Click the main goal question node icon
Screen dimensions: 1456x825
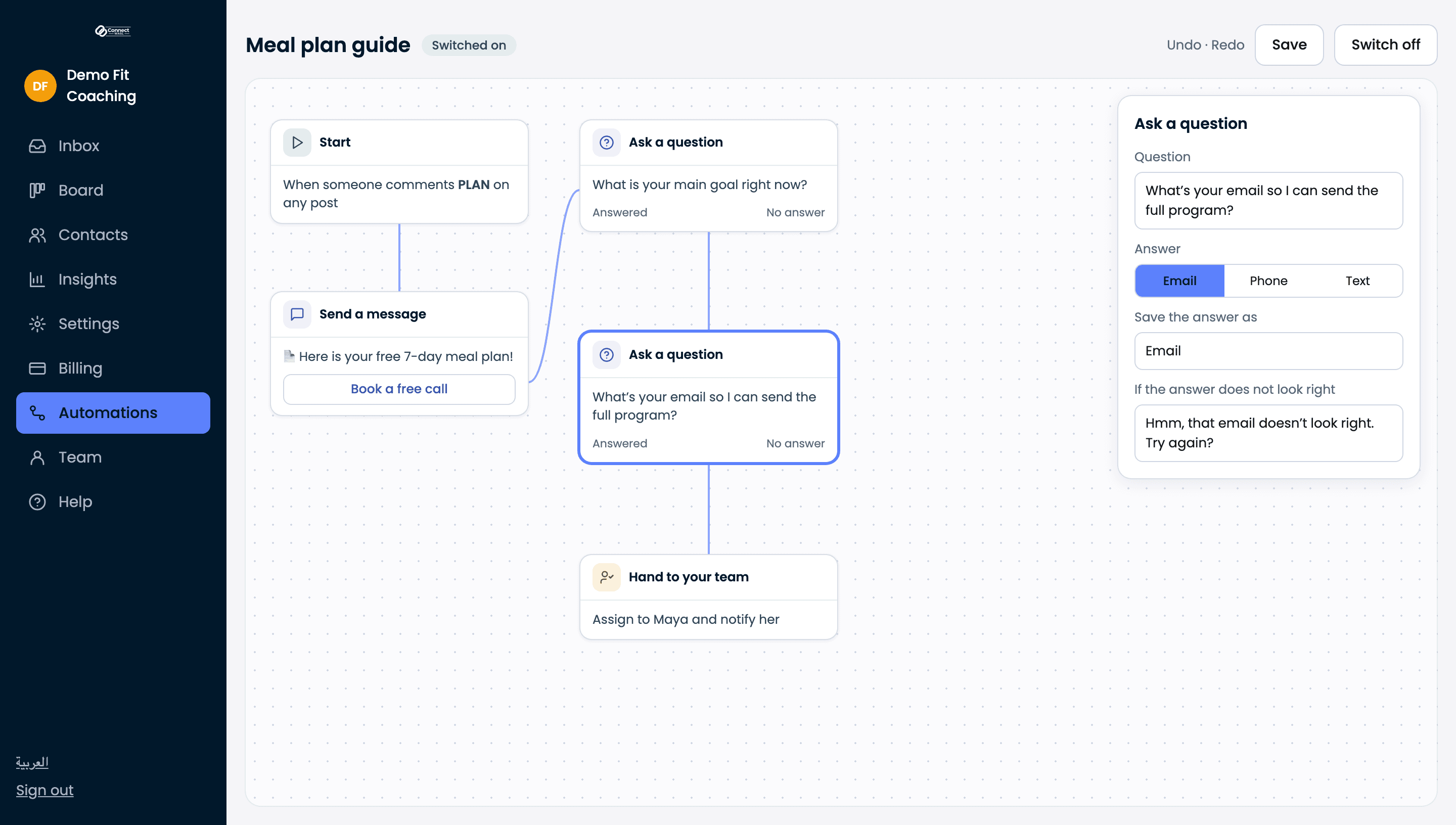point(606,142)
